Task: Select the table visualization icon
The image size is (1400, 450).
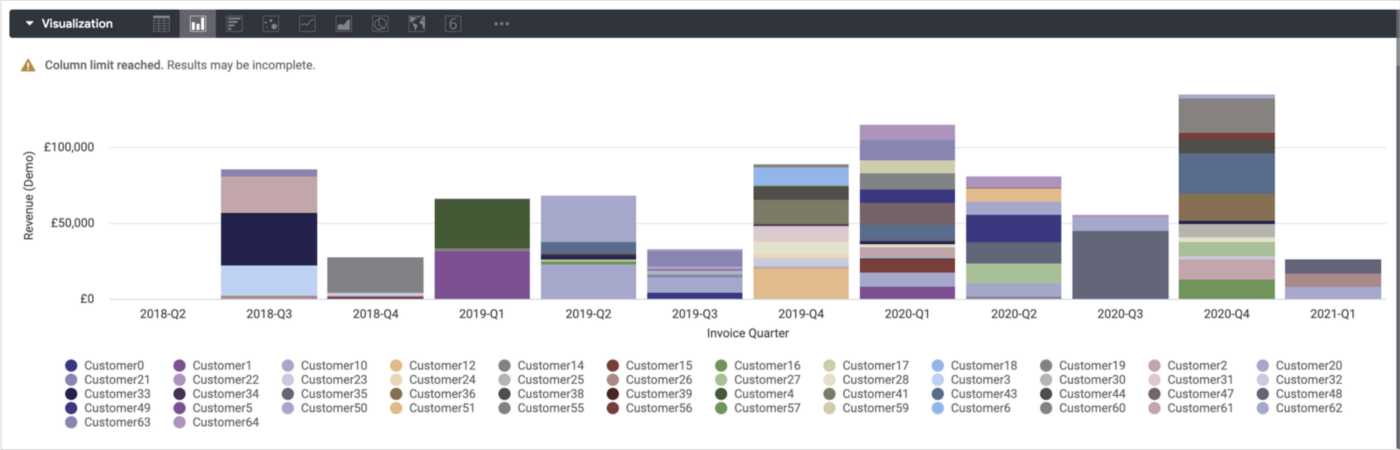Action: click(162, 23)
